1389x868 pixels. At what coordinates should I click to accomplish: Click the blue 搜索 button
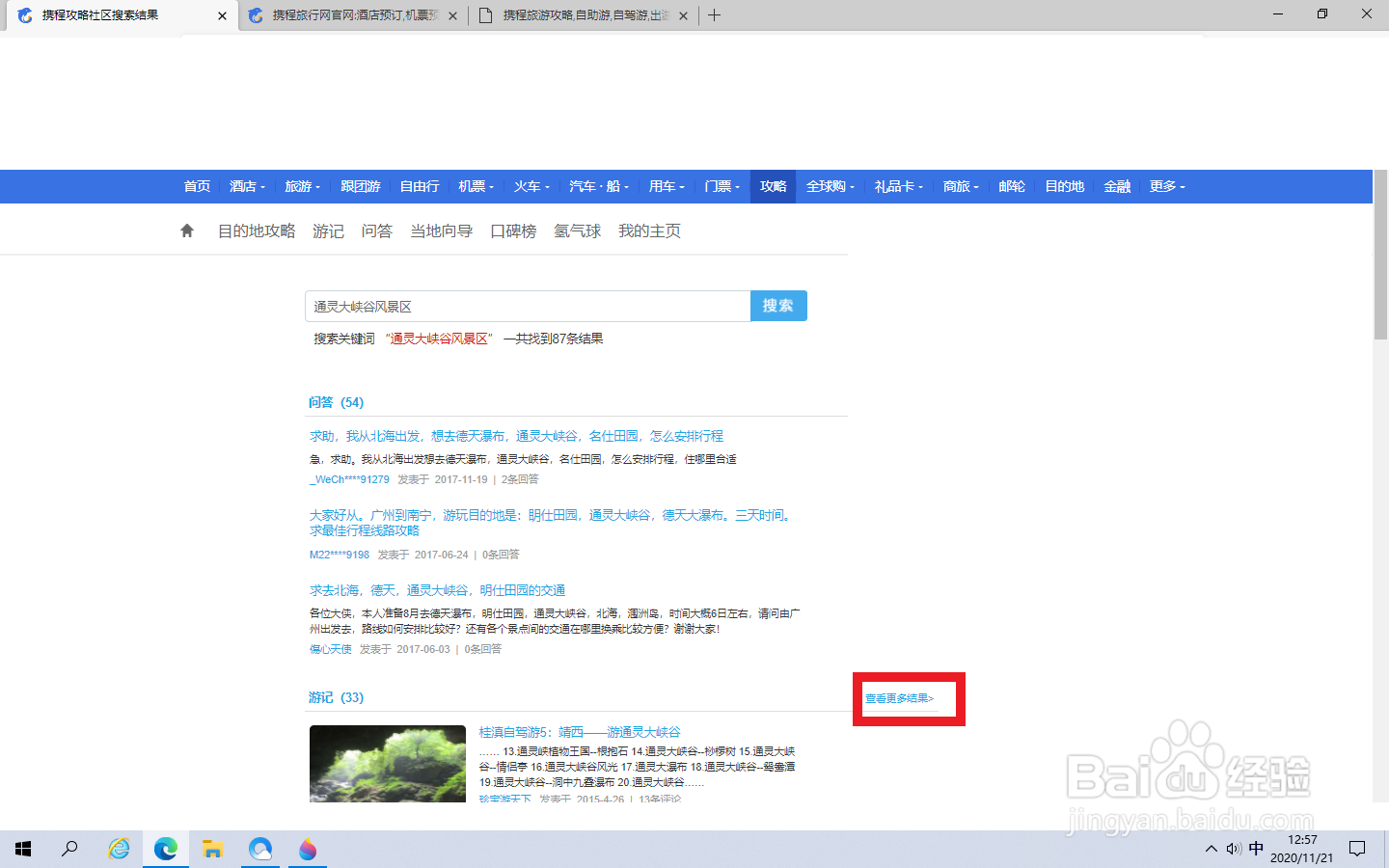(x=778, y=306)
